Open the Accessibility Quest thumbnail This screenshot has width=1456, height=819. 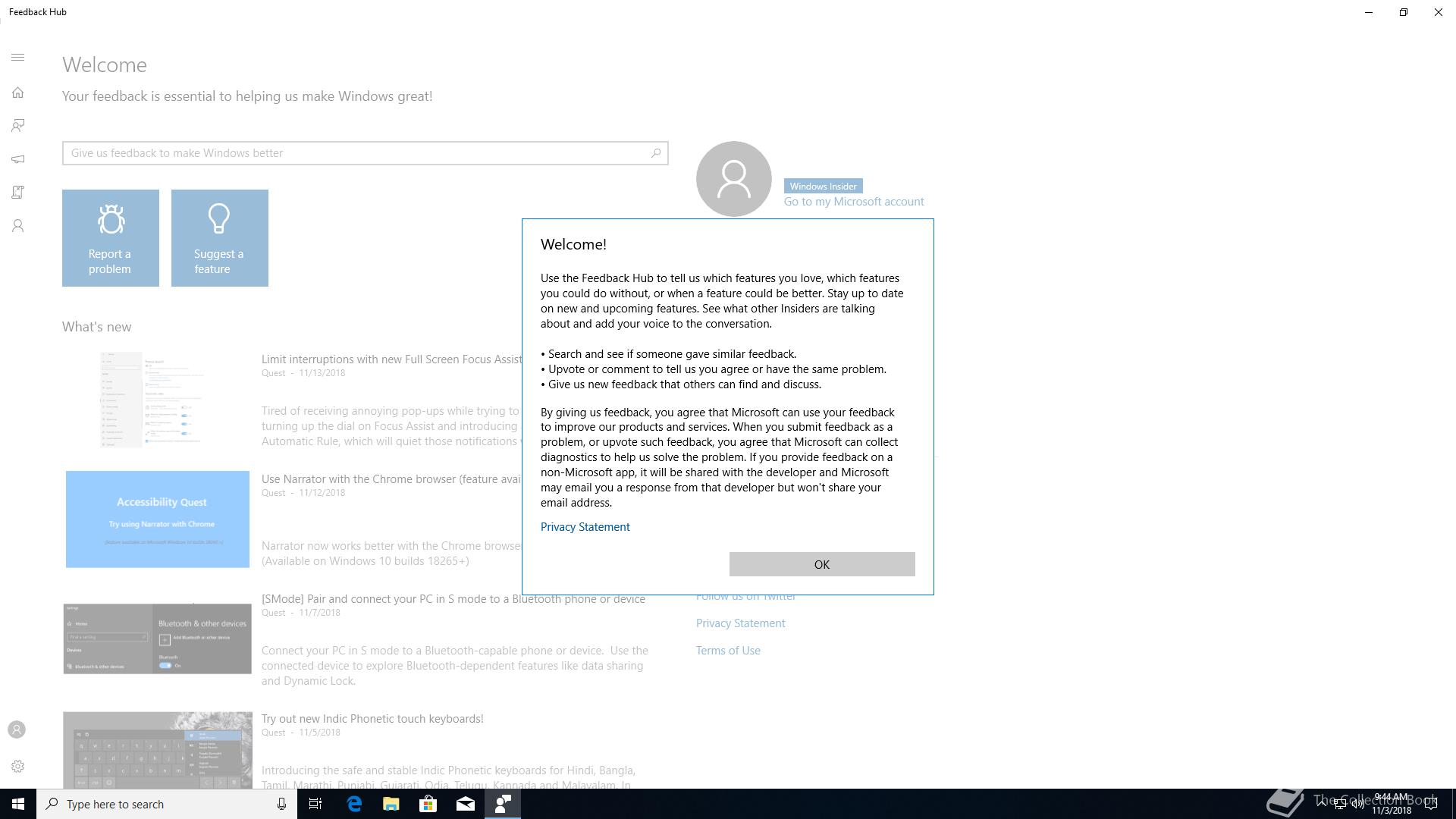click(158, 519)
